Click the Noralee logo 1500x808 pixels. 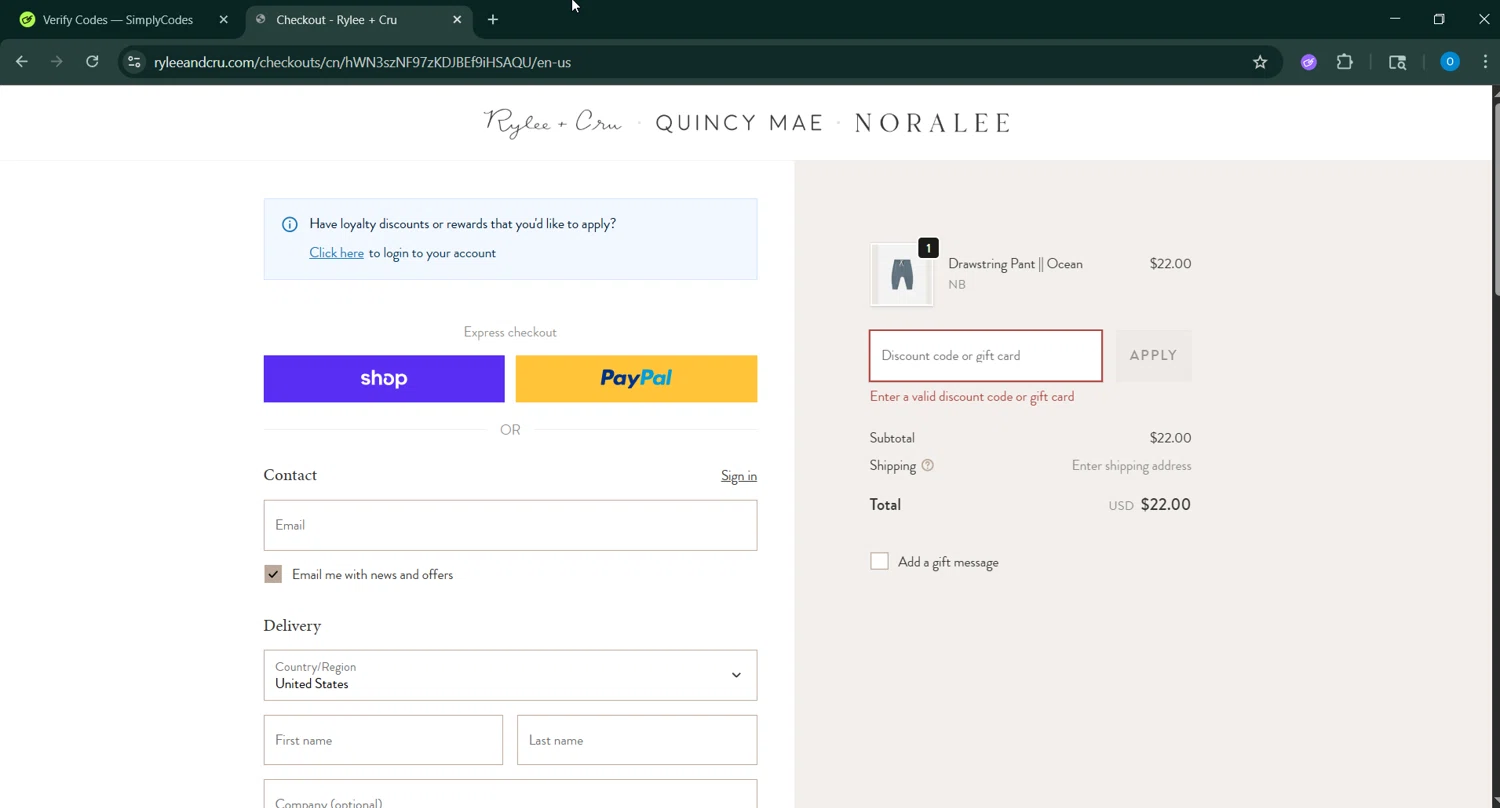point(933,123)
